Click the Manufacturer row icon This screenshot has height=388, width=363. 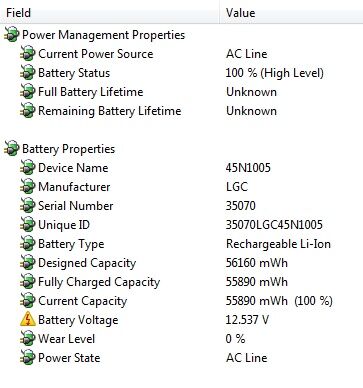tap(28, 186)
